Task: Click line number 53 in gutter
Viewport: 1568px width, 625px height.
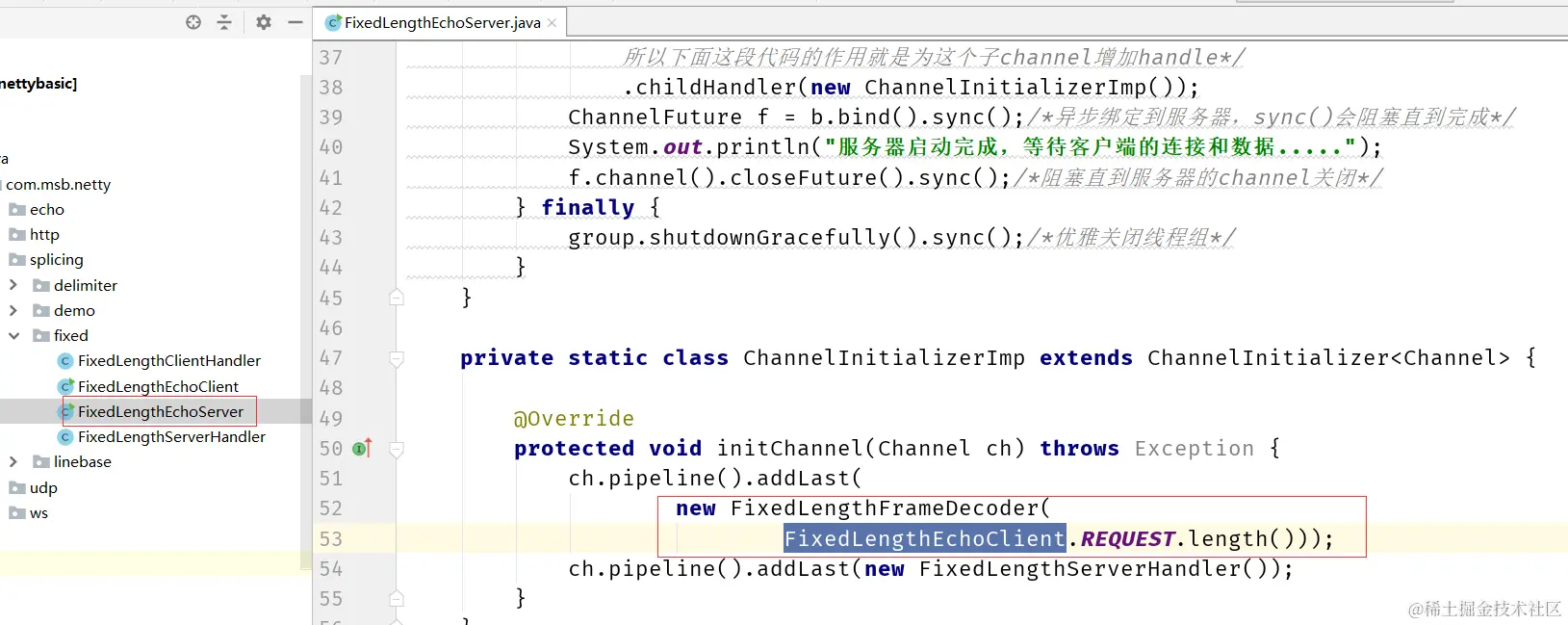Action: 331,538
